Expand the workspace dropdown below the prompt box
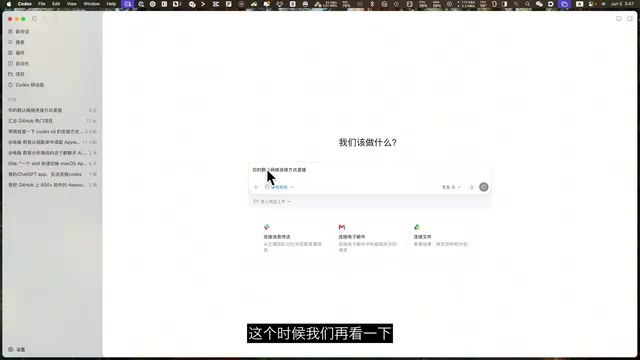 (x=272, y=202)
